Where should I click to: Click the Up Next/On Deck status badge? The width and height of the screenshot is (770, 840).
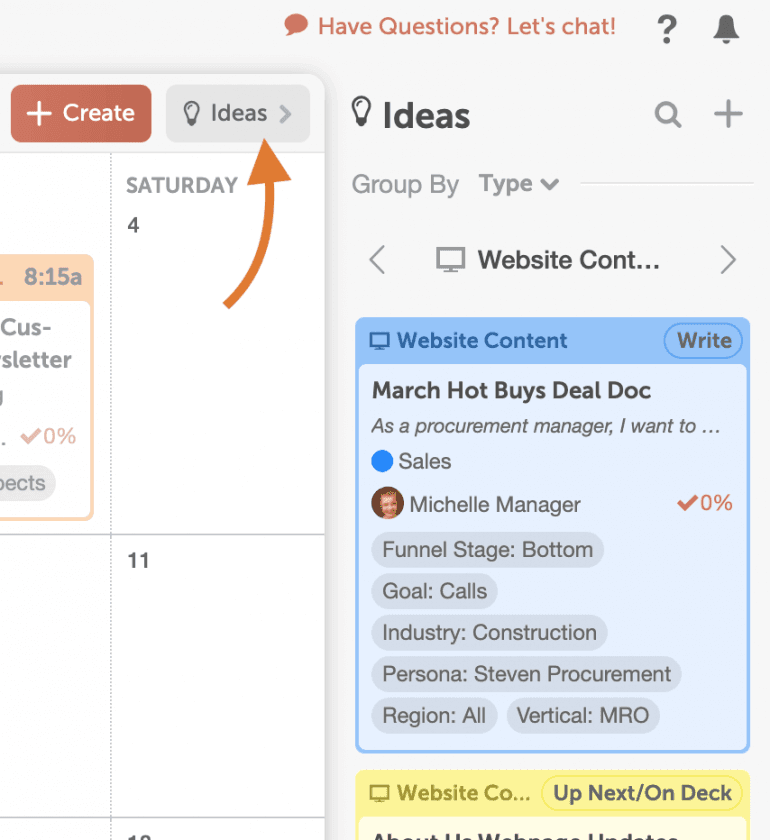pyautogui.click(x=642, y=793)
